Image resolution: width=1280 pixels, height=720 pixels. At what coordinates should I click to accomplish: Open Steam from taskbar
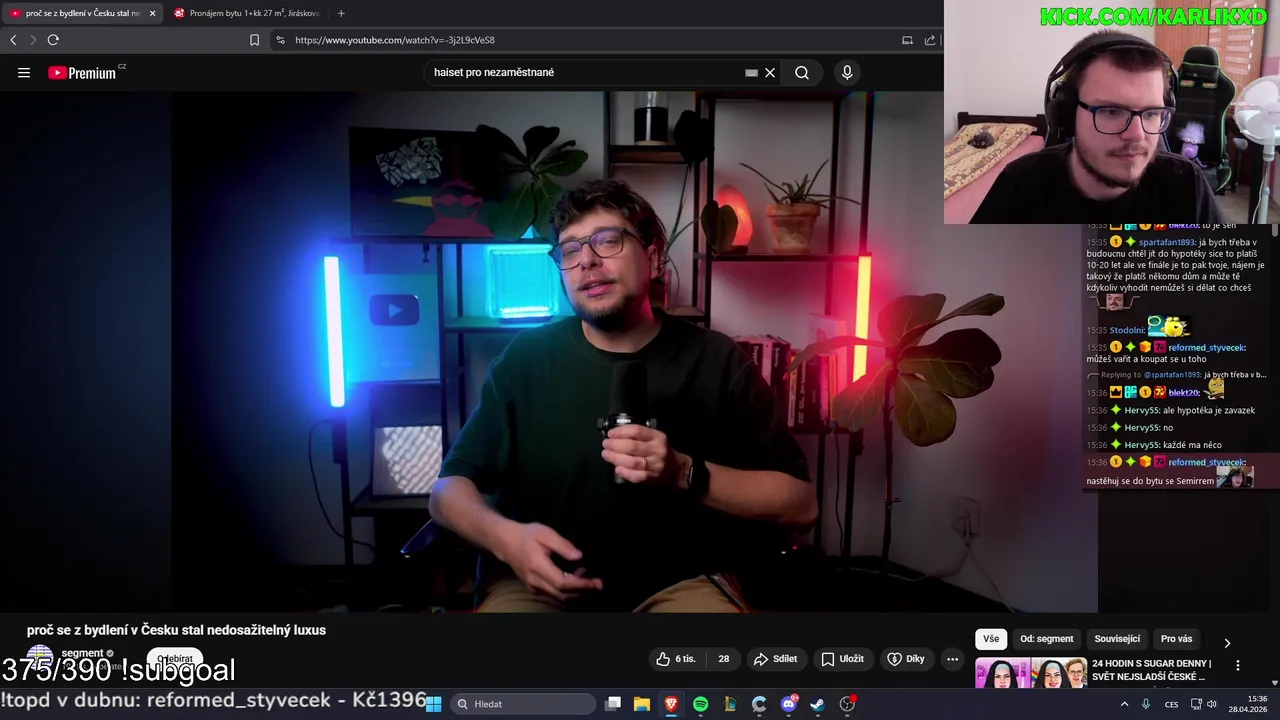817,704
